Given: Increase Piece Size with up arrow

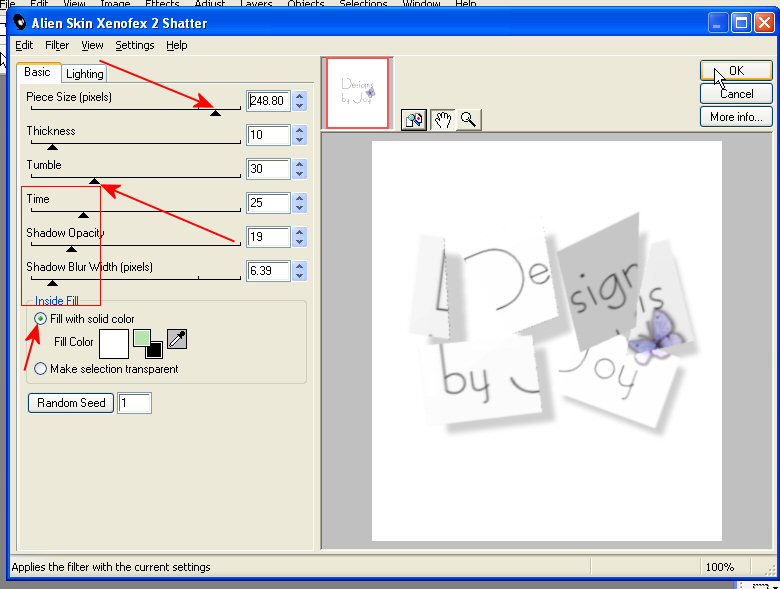Looking at the screenshot, I should tap(299, 96).
